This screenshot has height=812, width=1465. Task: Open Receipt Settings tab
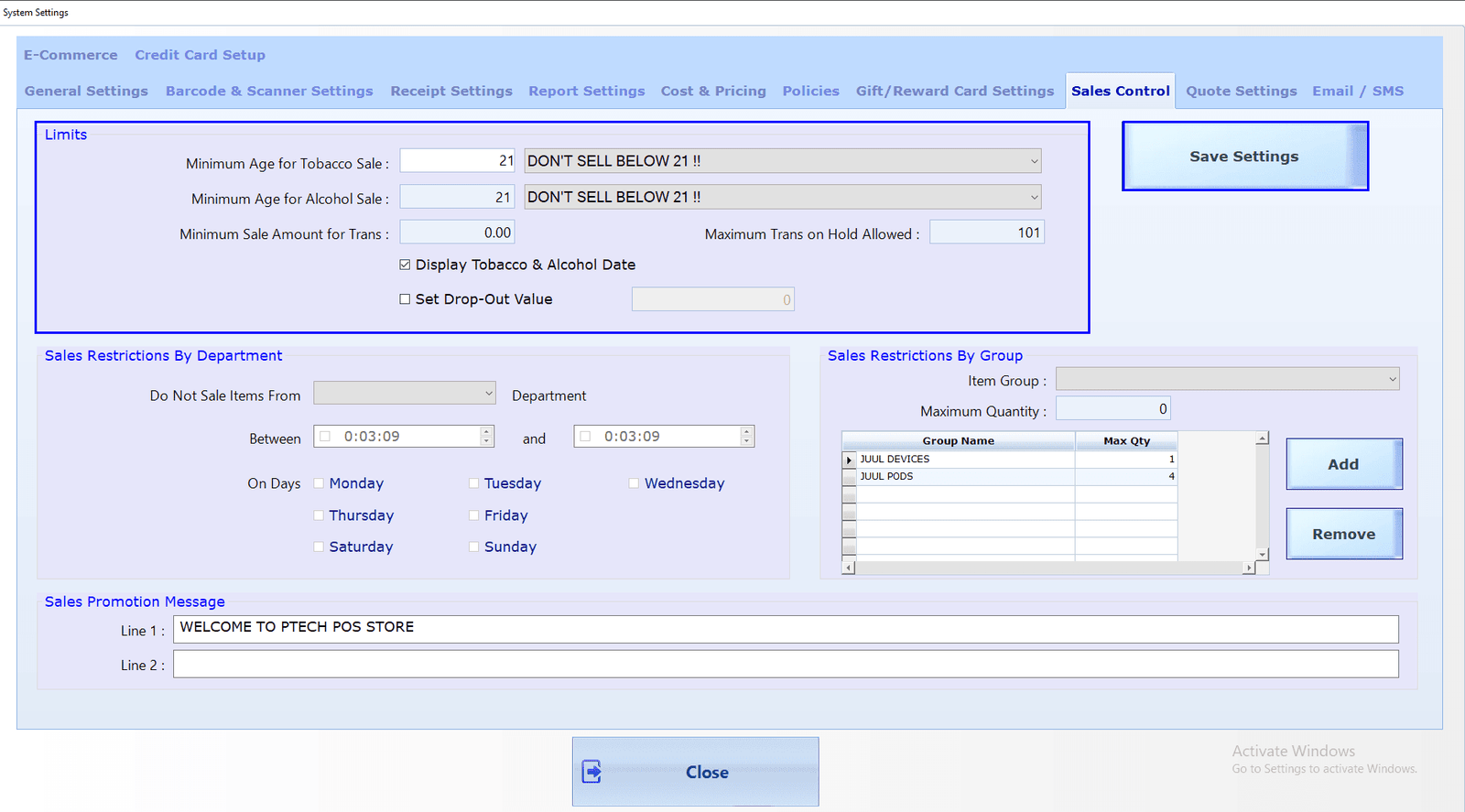451,91
